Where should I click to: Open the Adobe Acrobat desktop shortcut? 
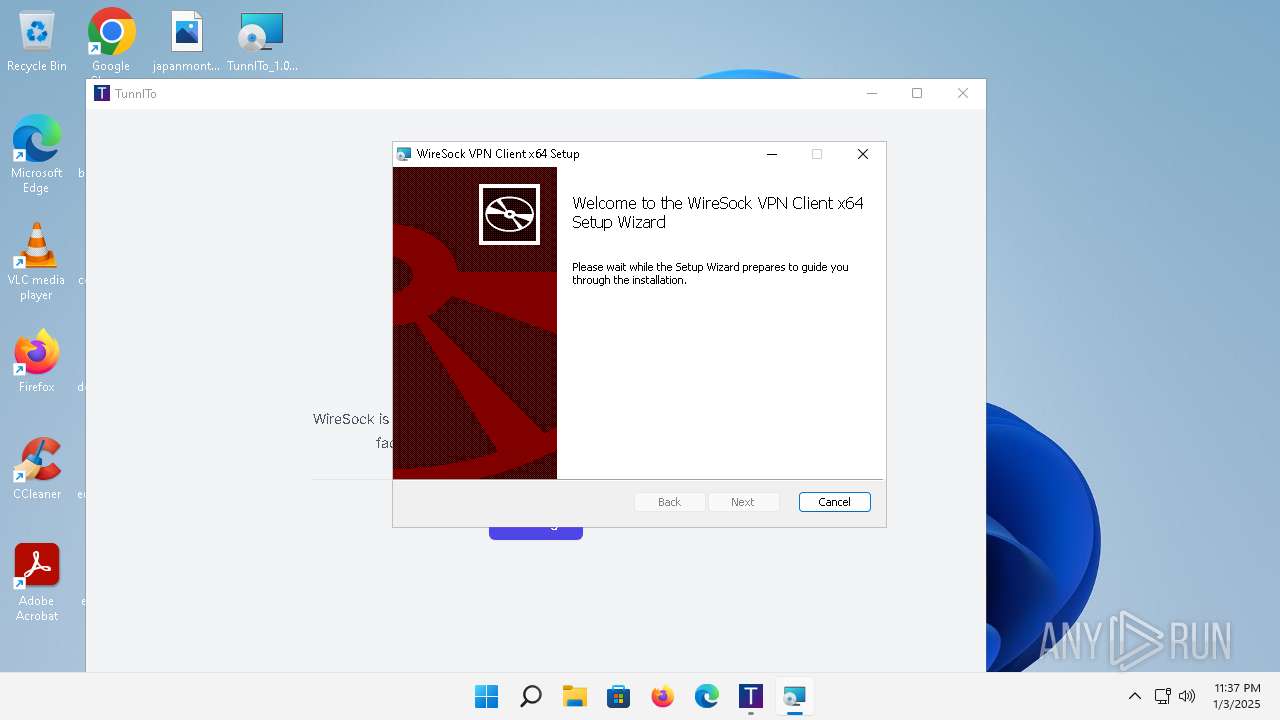(37, 582)
